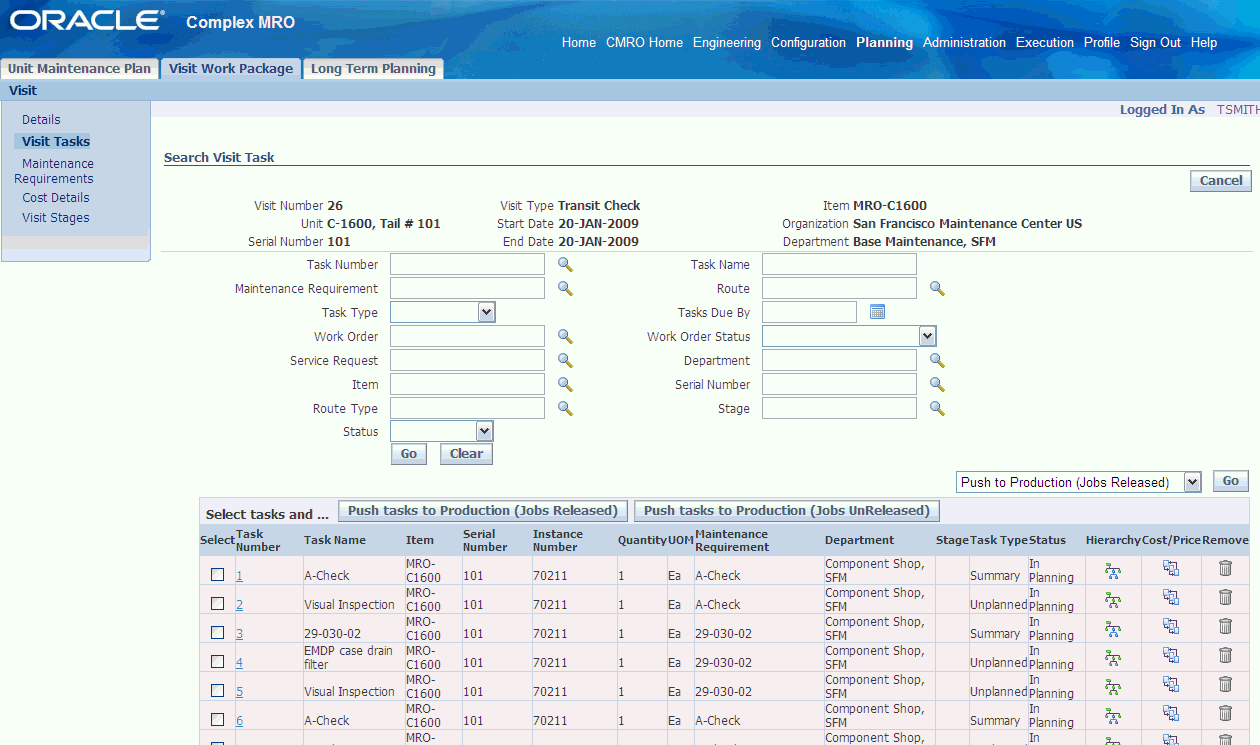Switch to Long Term Planning tab
Image resolution: width=1260 pixels, height=745 pixels.
pos(373,69)
